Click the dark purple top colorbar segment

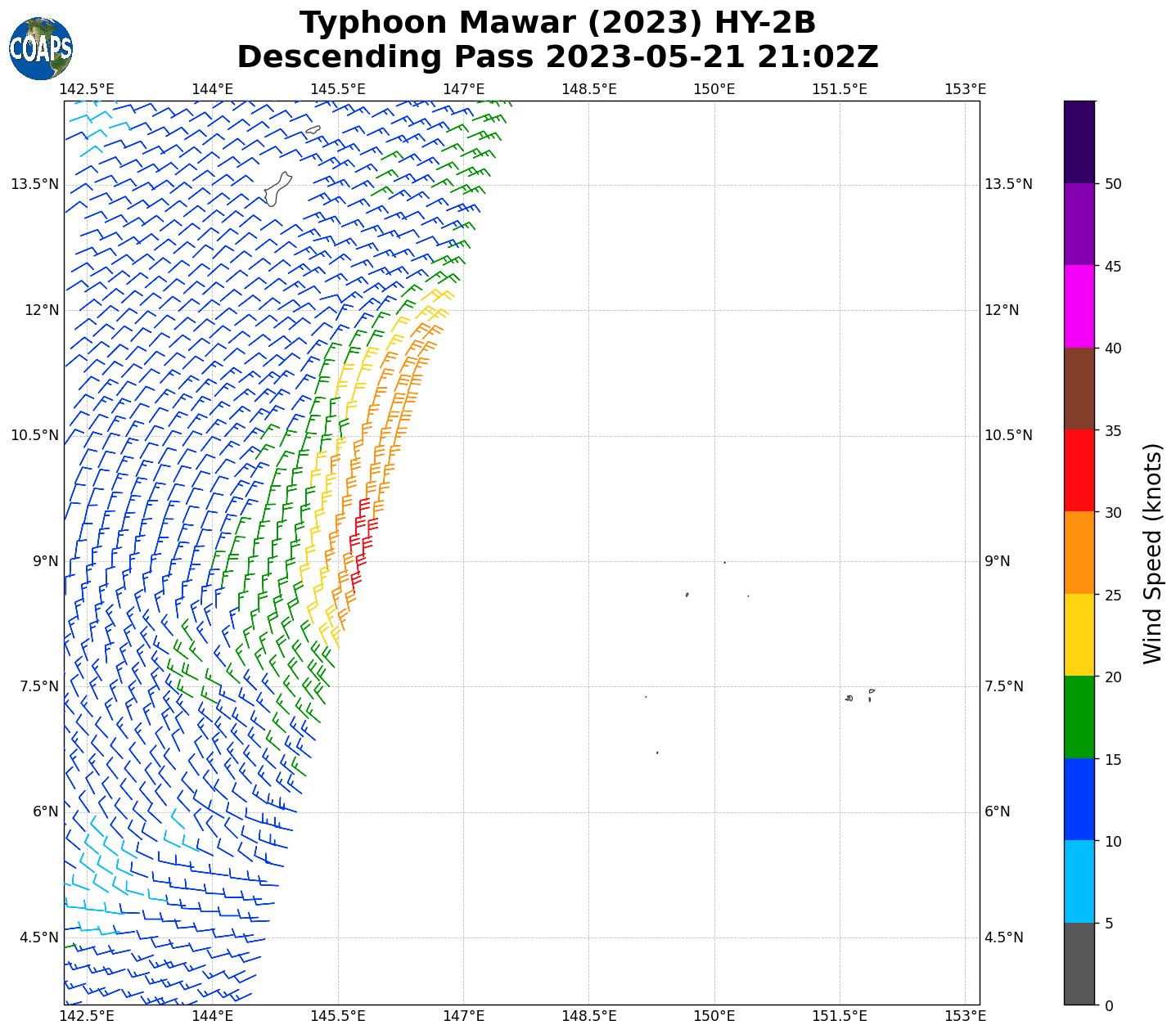[1079, 142]
